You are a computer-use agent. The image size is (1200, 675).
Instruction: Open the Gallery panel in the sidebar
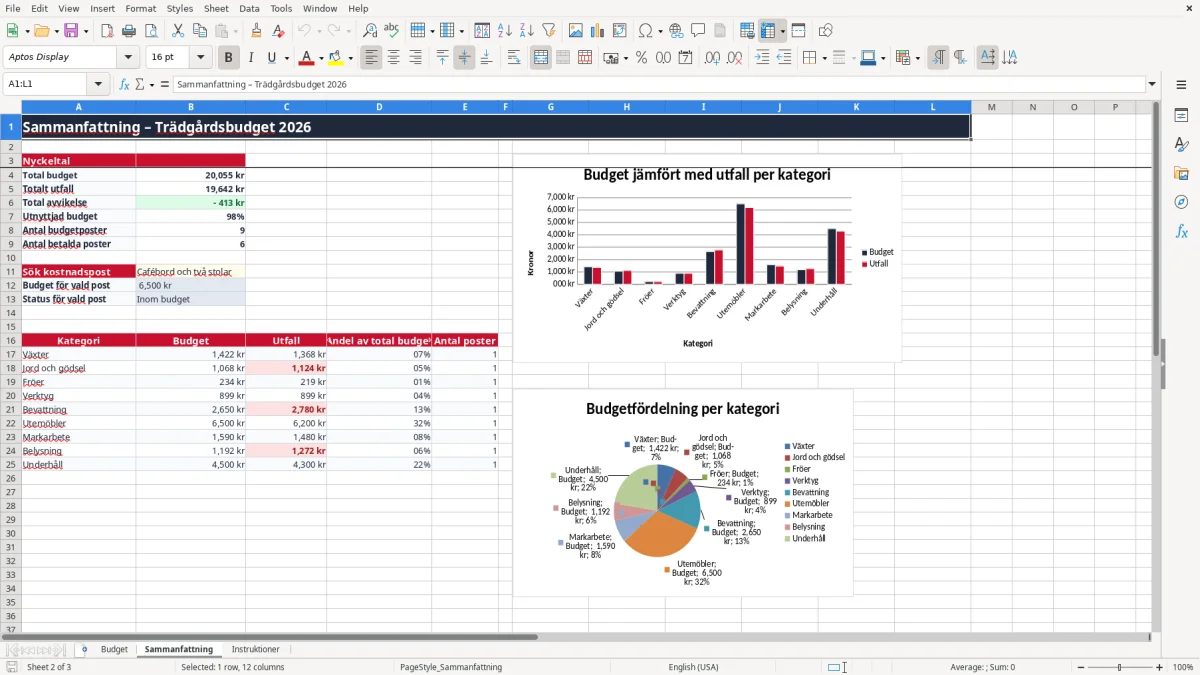(1181, 173)
